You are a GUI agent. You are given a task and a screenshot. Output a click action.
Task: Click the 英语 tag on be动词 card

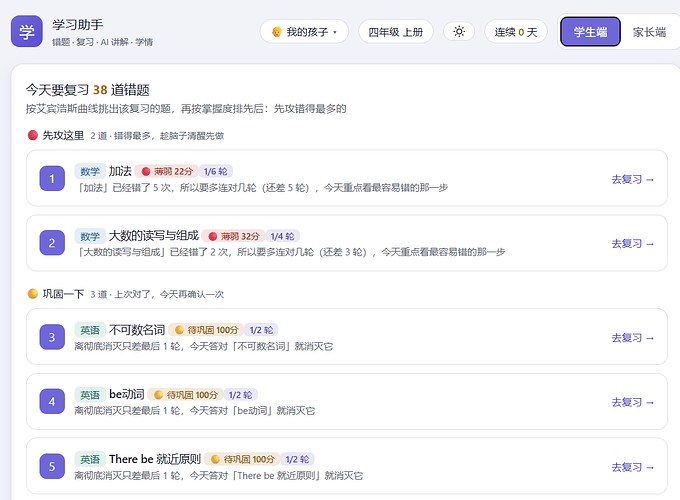tap(90, 395)
